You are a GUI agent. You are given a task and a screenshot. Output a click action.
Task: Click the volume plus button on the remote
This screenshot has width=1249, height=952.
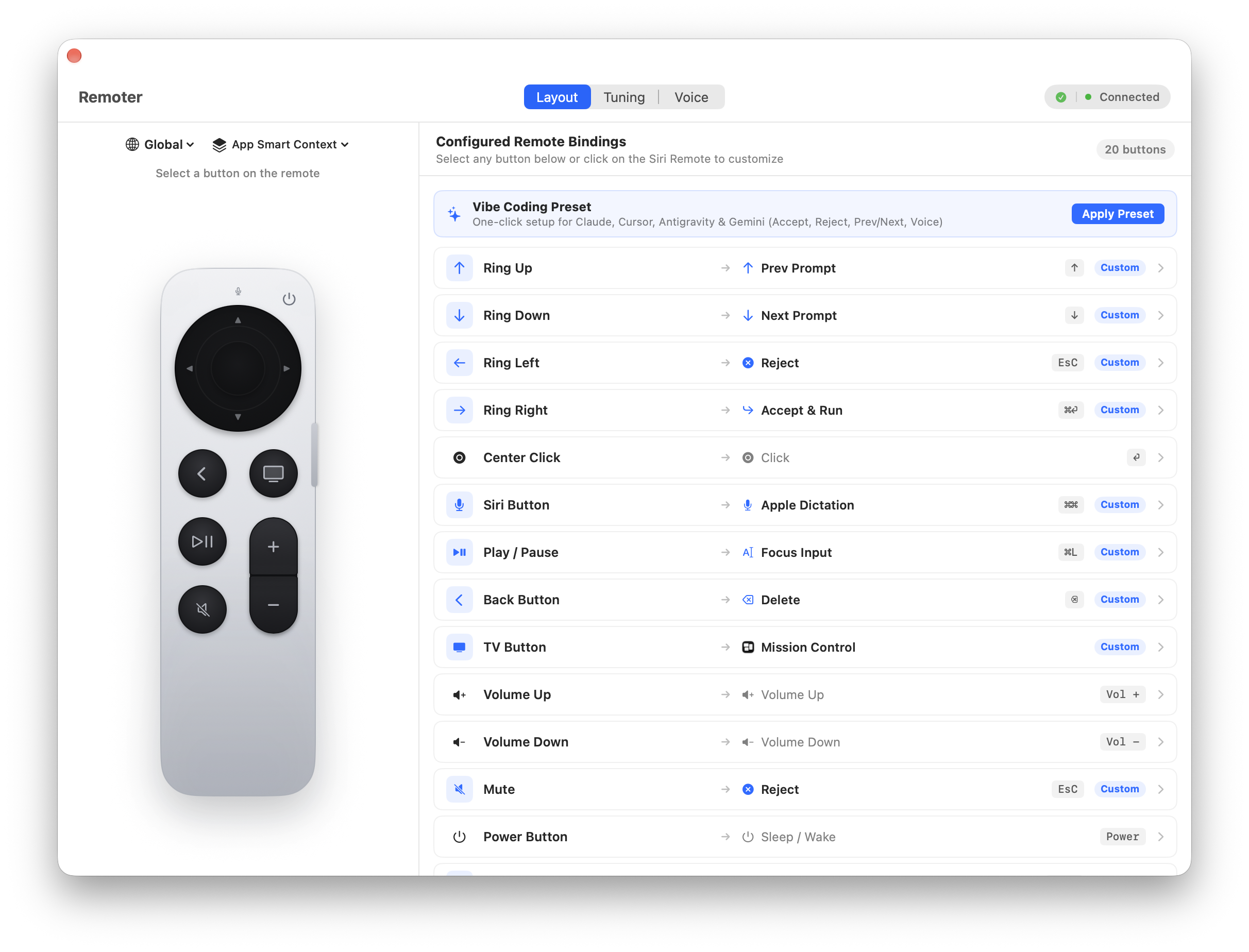[273, 546]
